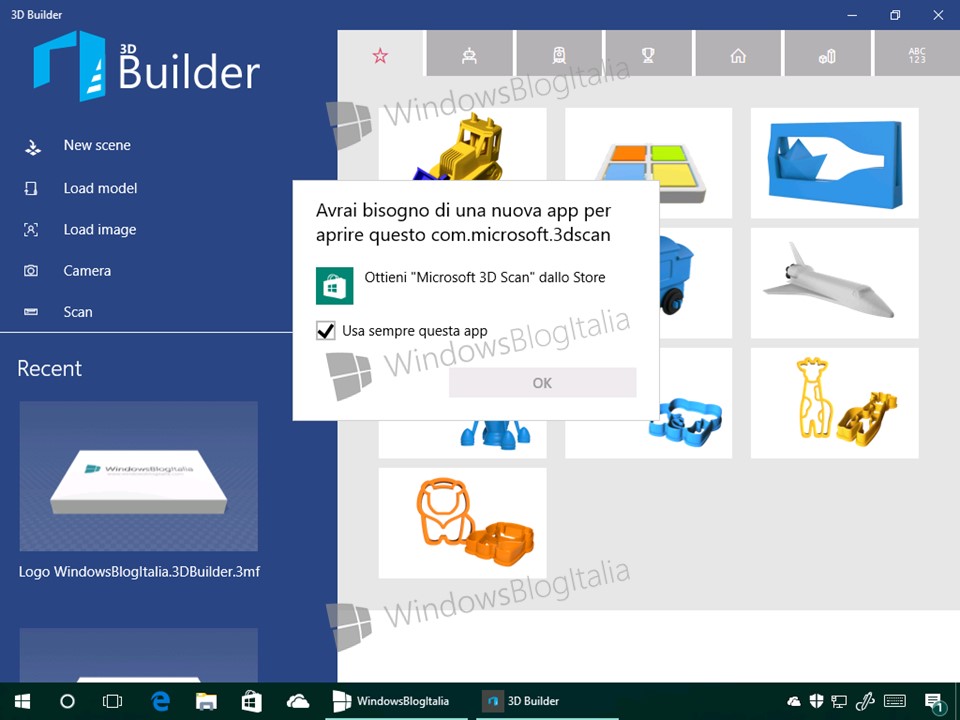
Task: Switch to the ABC 123 tab
Action: pos(917,56)
